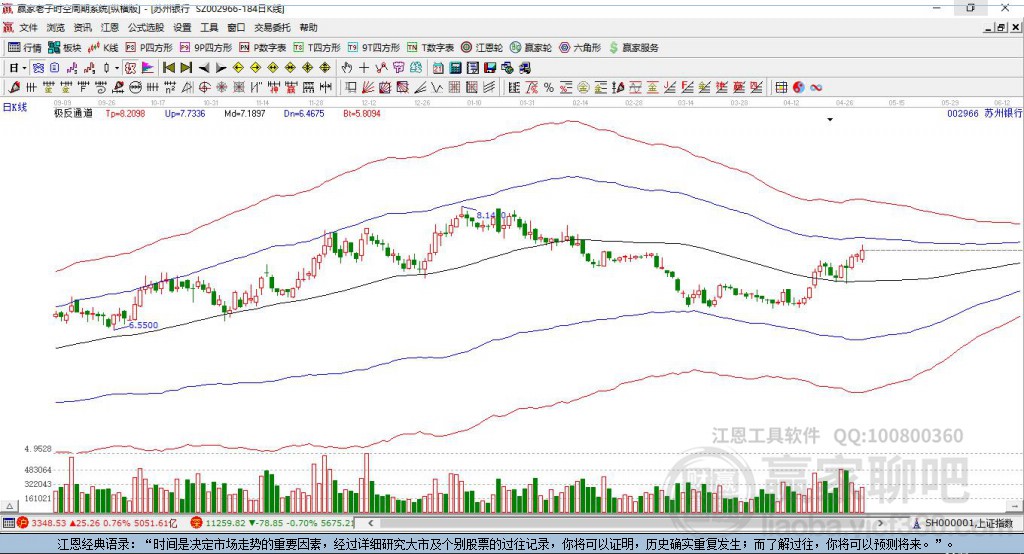
Task: Open the 9T四方形 tool
Action: pyautogui.click(x=374, y=48)
